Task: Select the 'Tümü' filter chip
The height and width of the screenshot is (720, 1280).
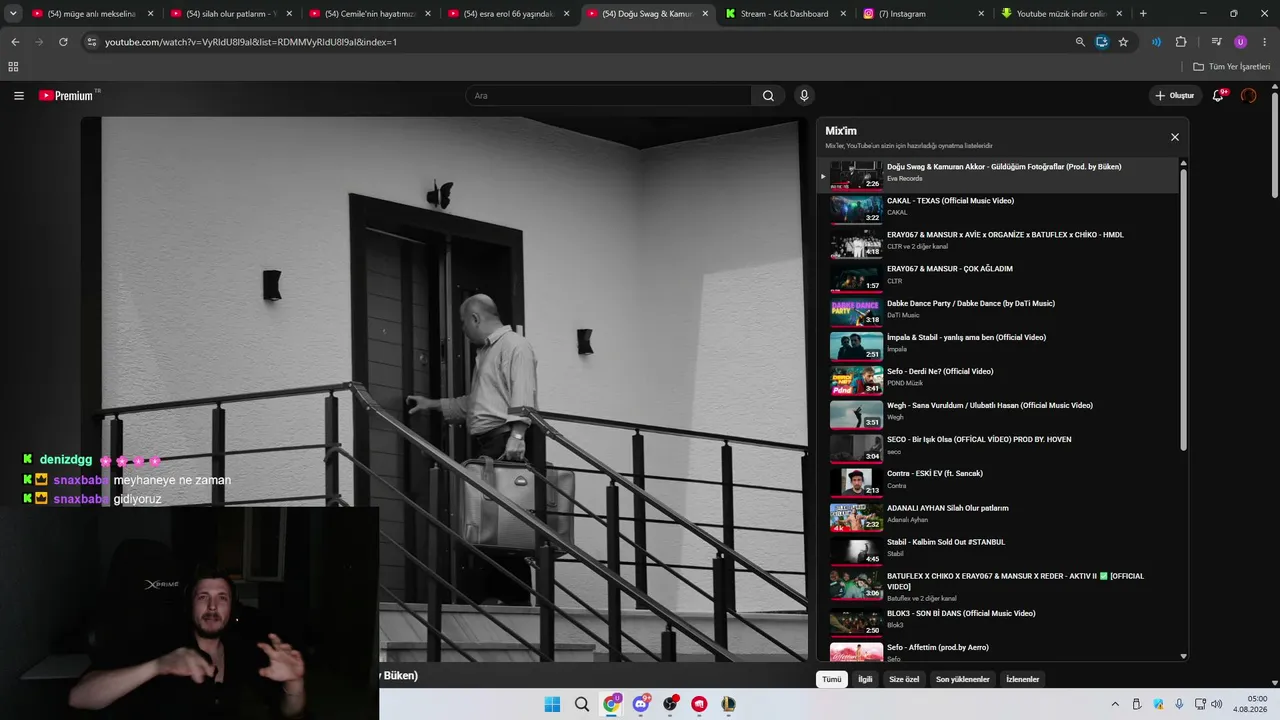Action: tap(831, 679)
